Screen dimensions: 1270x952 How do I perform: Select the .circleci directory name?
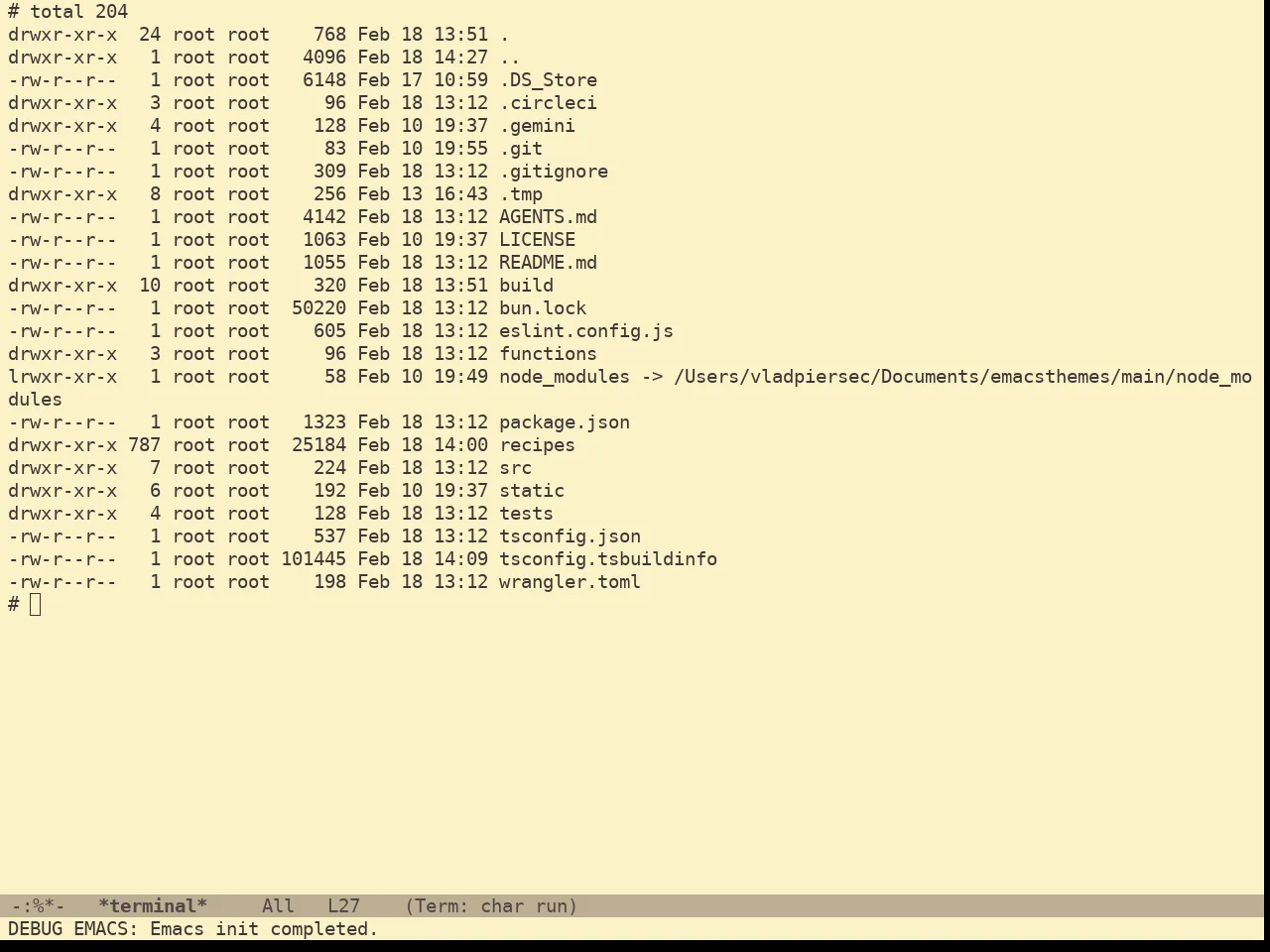pos(548,103)
